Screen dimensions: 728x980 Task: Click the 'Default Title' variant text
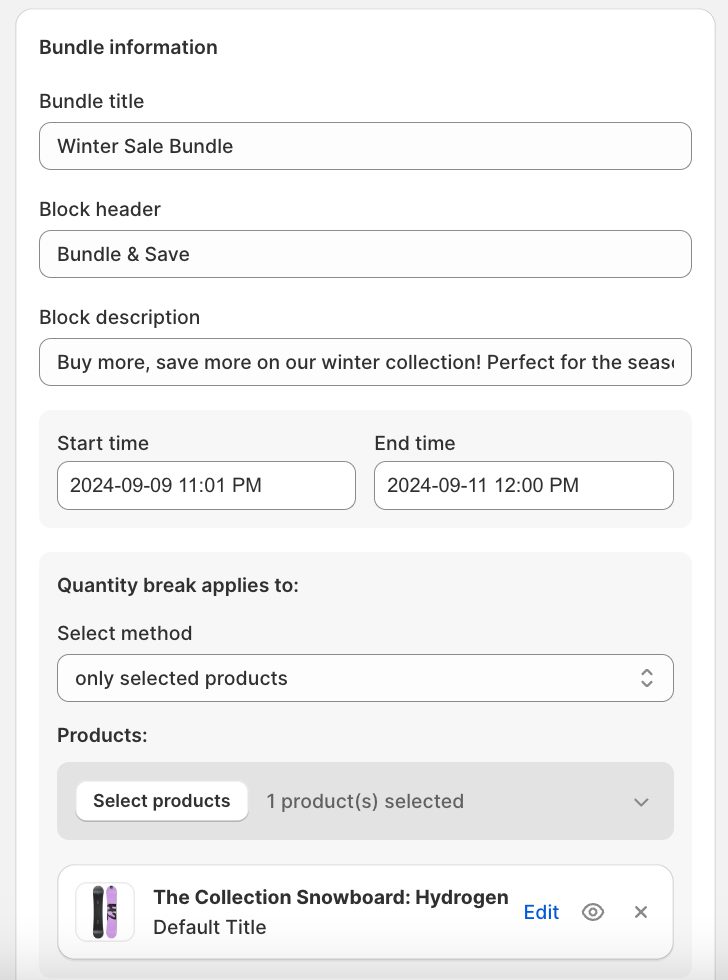[x=209, y=927]
